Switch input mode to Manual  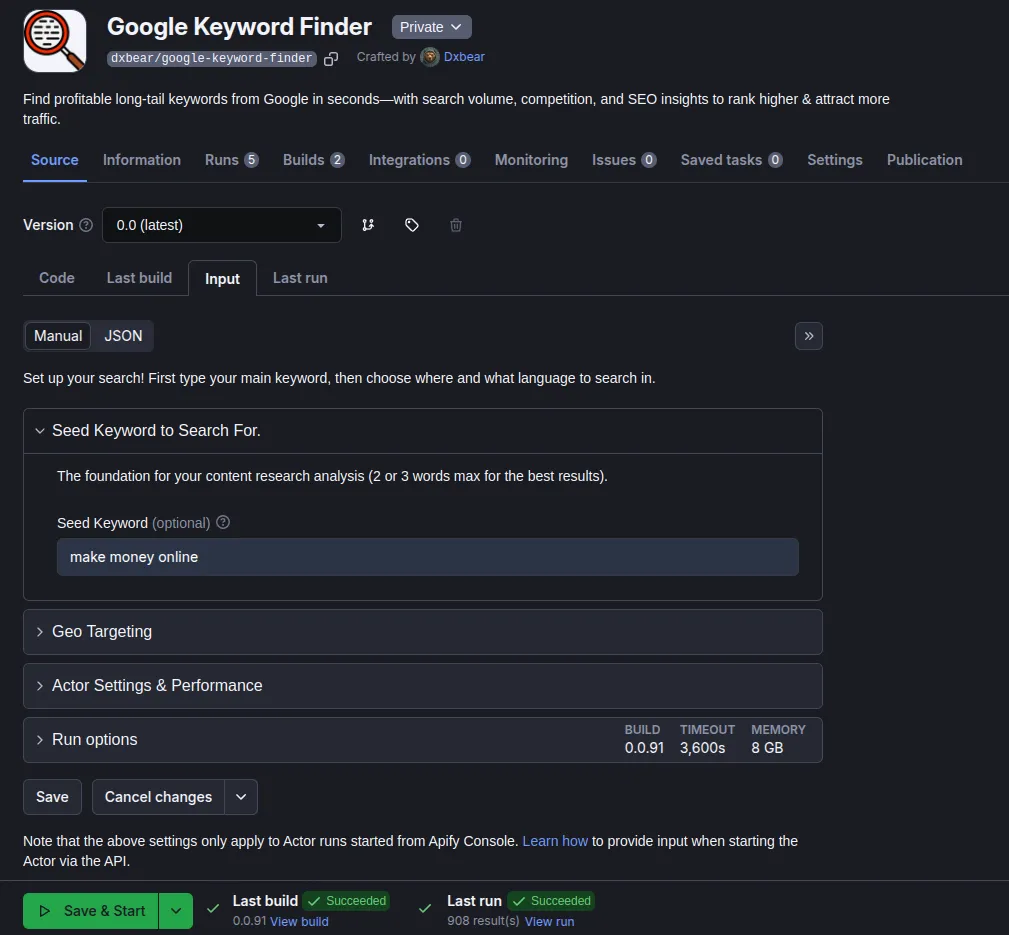(58, 336)
